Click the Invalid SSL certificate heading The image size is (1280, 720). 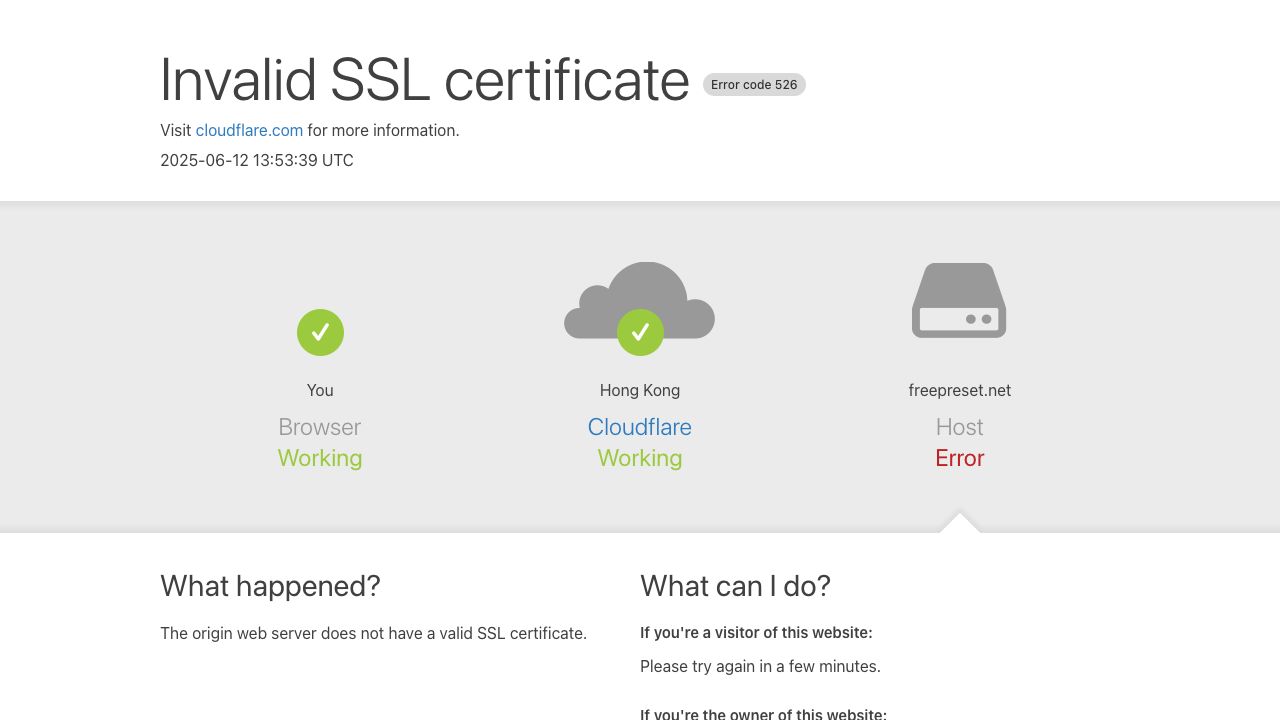click(424, 80)
